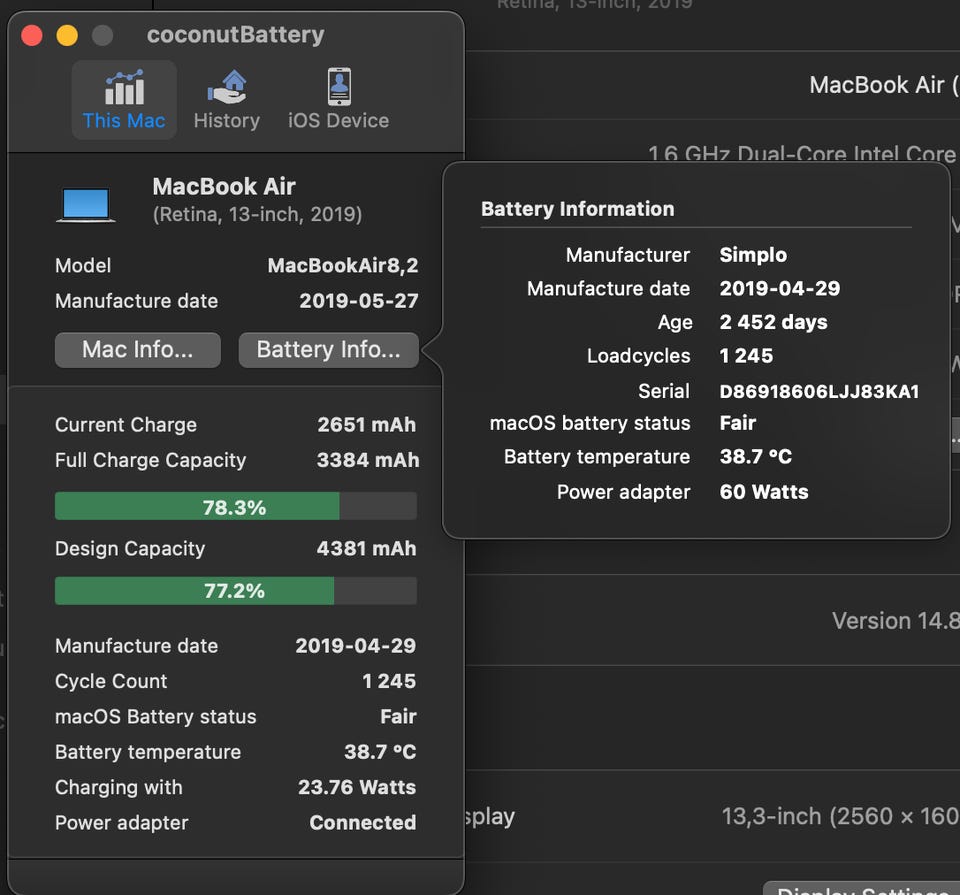
Task: Open the History tab icon
Action: [226, 88]
